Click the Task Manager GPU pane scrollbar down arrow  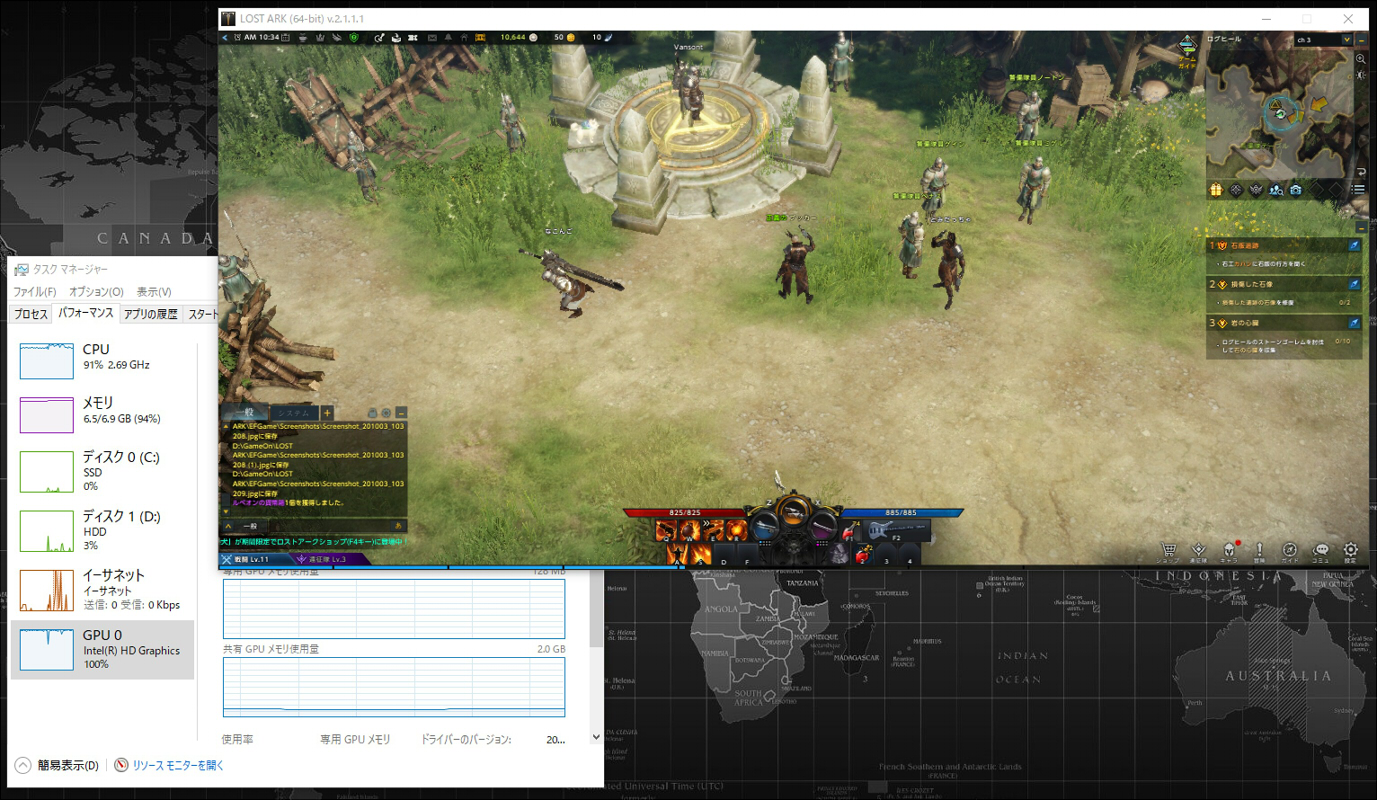click(x=597, y=738)
